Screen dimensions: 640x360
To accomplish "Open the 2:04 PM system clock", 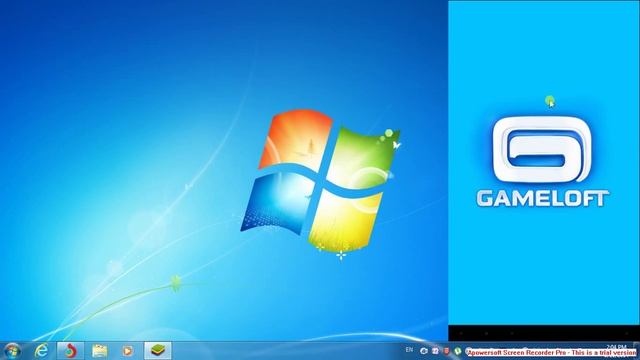I will 616,347.
